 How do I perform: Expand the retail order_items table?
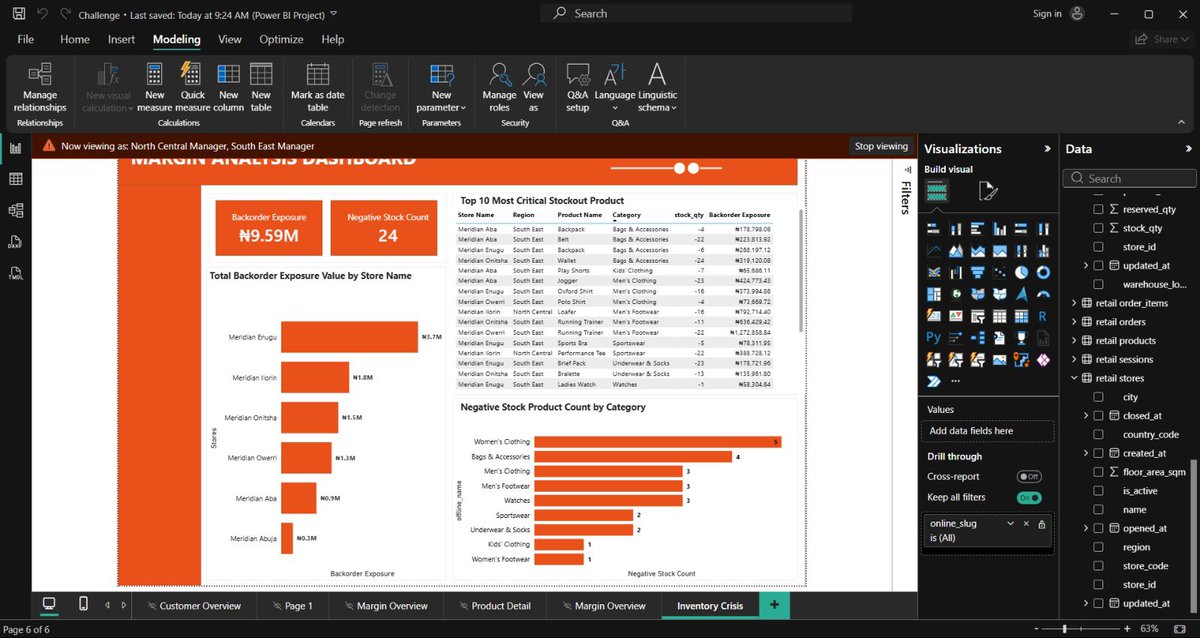click(x=1074, y=303)
